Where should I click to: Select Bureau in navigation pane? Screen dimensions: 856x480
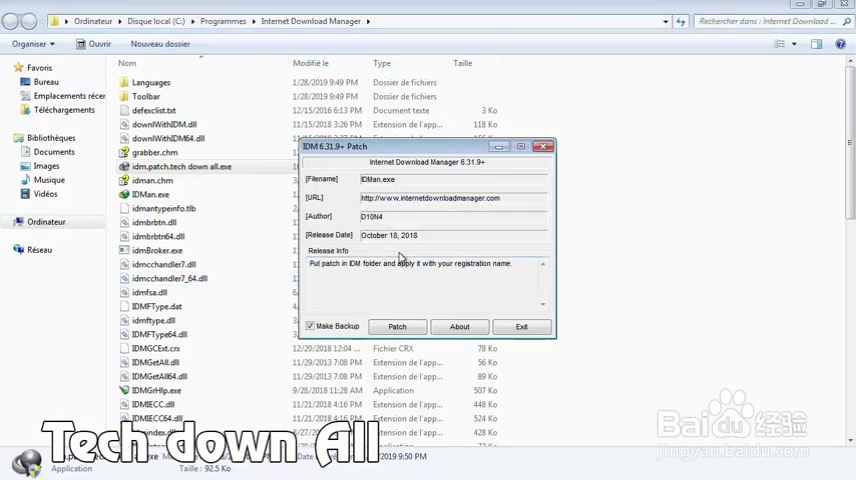coord(46,82)
